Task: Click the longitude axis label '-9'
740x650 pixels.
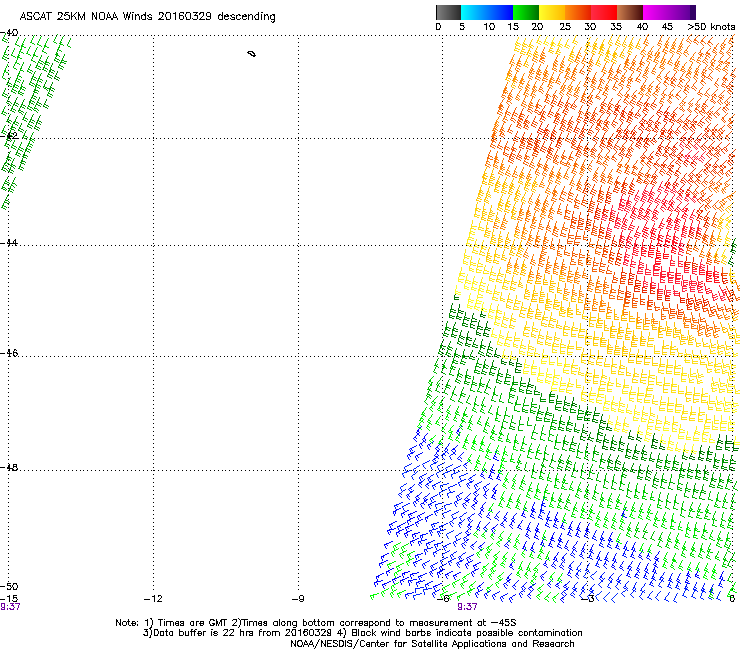Action: pyautogui.click(x=298, y=599)
